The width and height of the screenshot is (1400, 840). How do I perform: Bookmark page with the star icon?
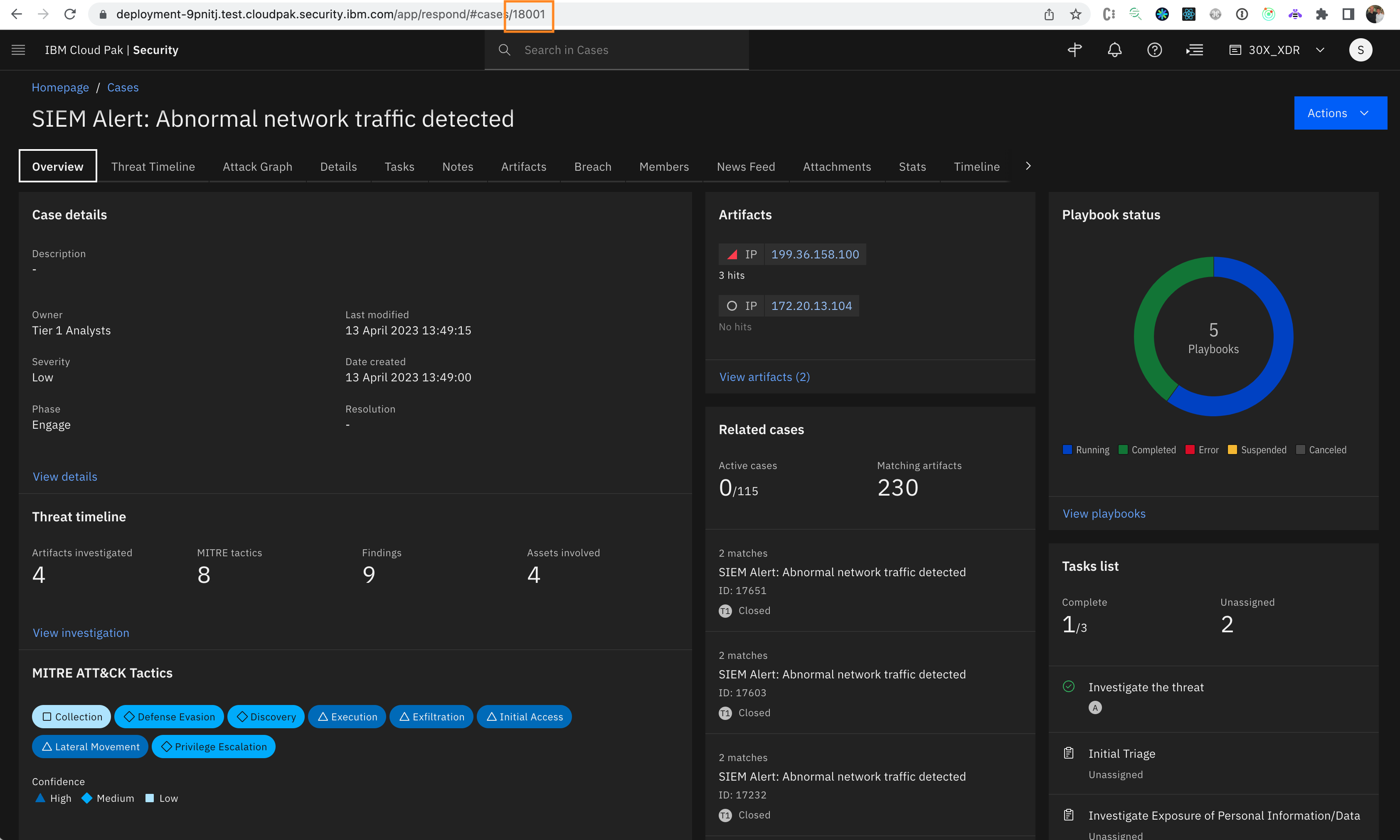pyautogui.click(x=1075, y=14)
